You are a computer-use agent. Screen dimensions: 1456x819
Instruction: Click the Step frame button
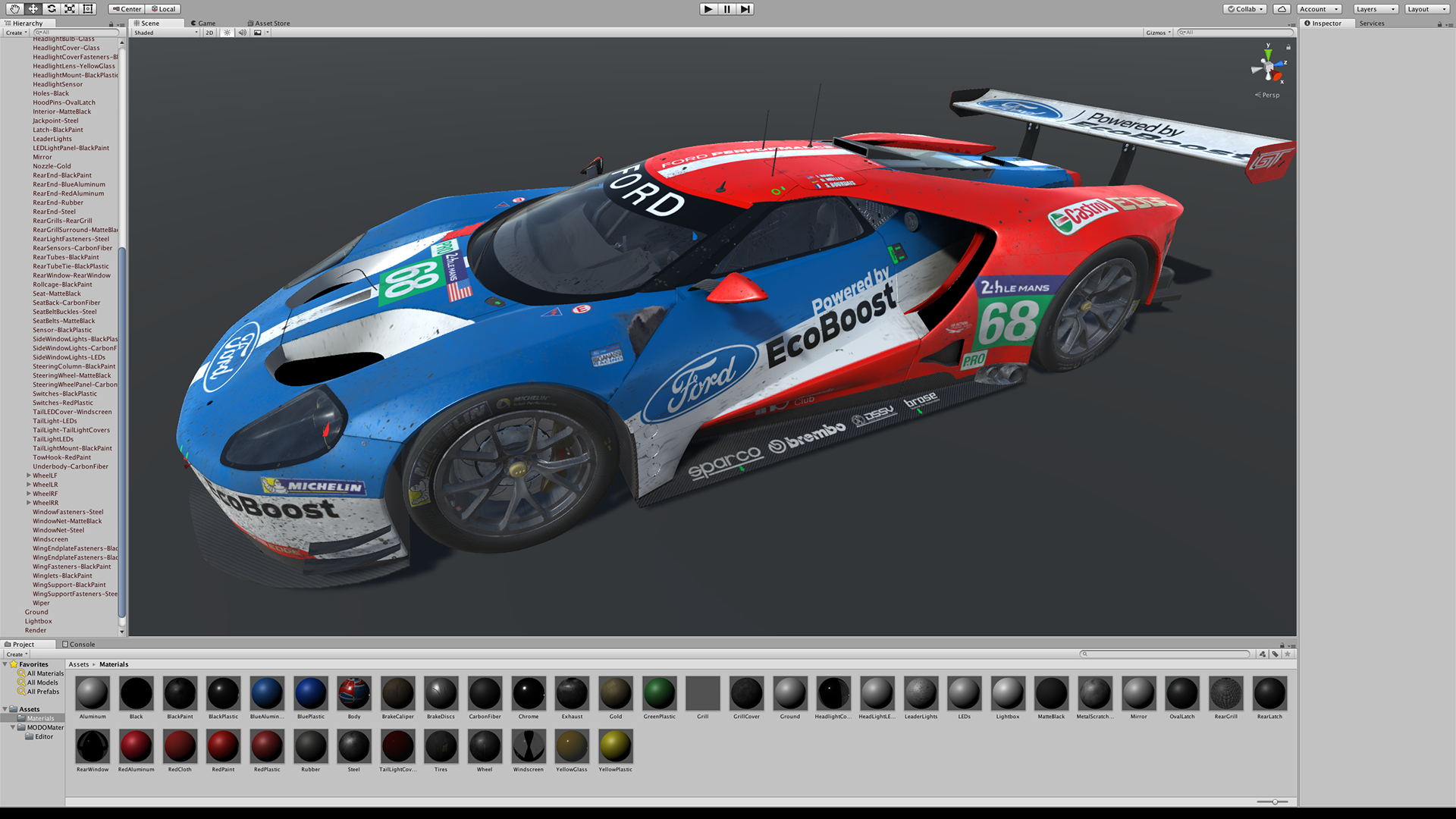coord(745,9)
